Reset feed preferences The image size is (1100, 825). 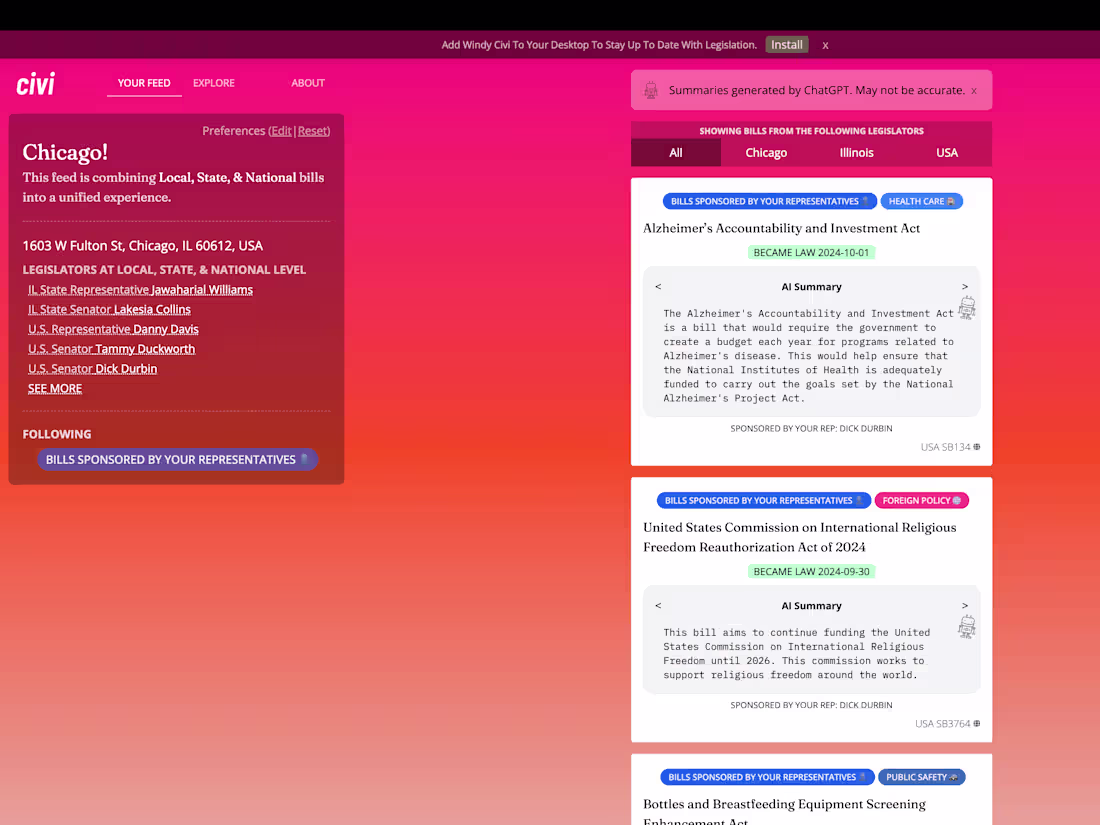312,131
